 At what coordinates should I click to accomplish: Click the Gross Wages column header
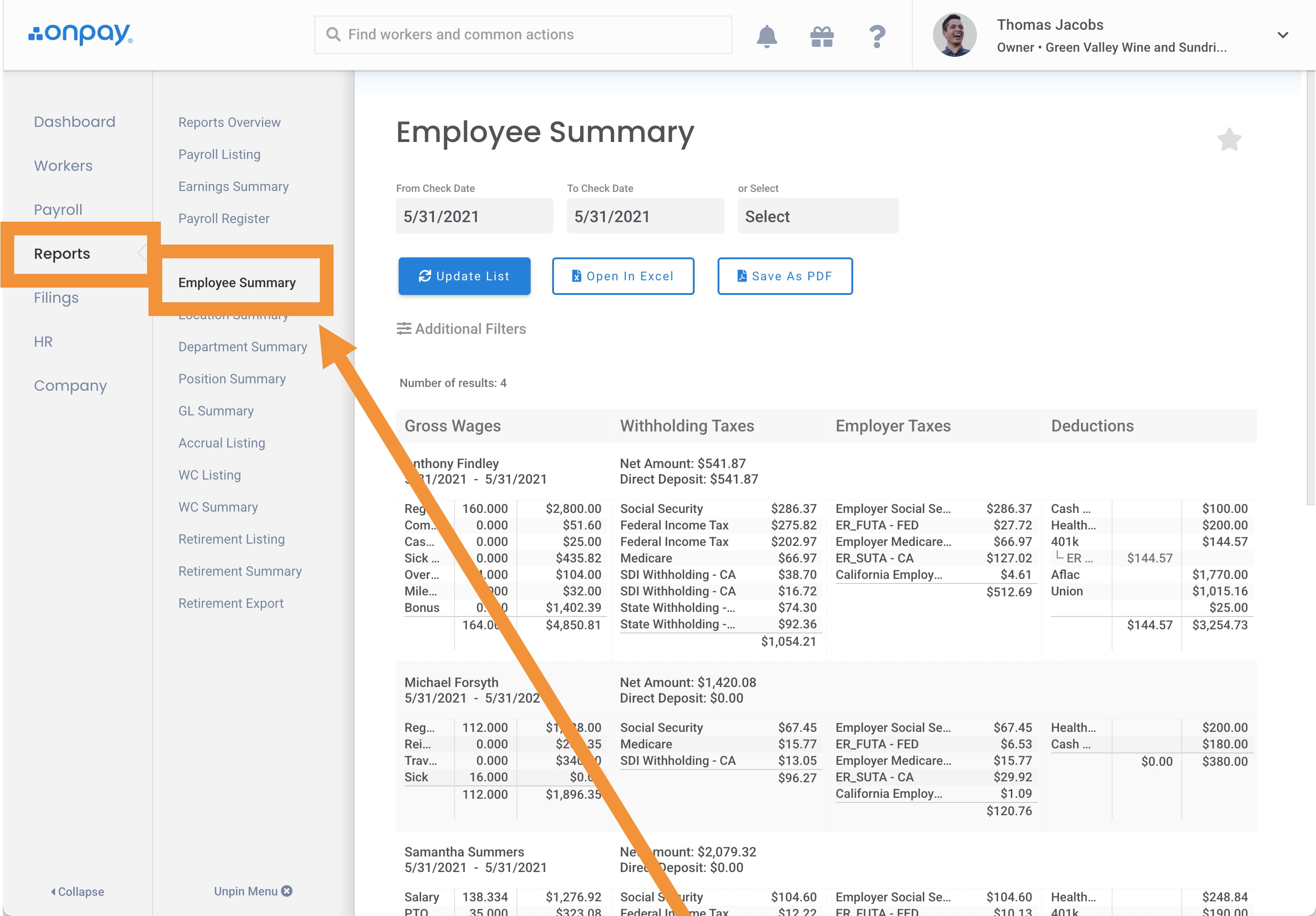coord(453,425)
